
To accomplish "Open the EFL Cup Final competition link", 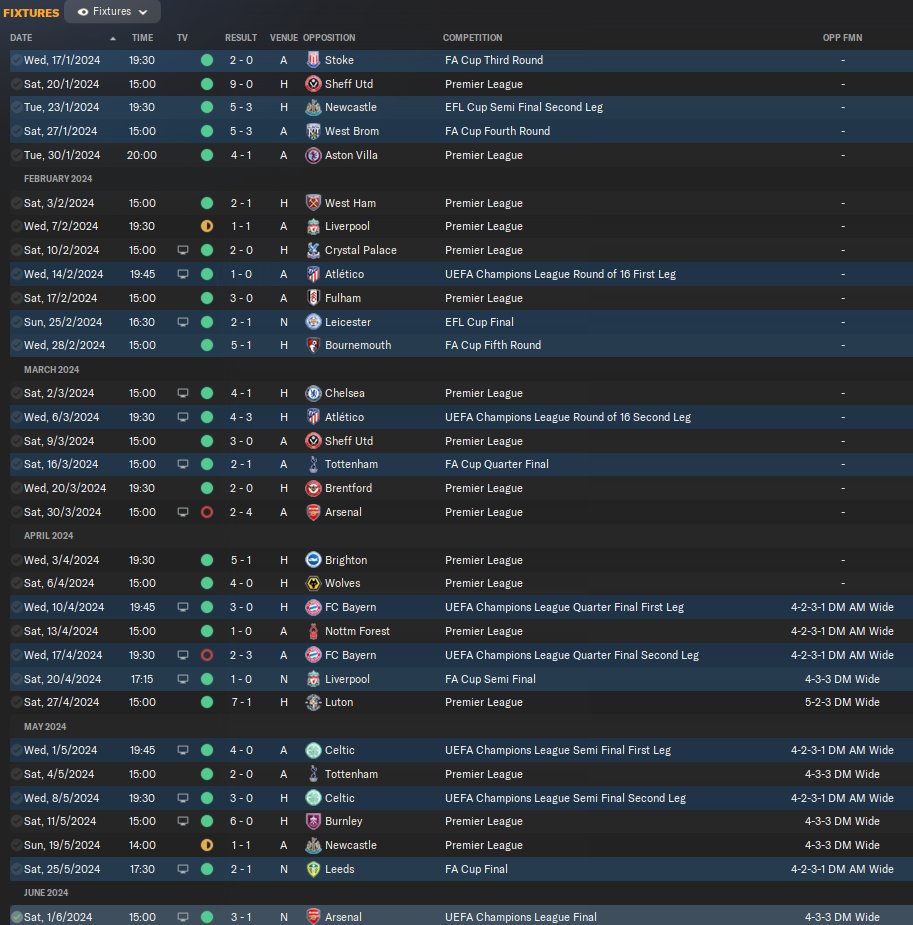I will click(x=480, y=322).
